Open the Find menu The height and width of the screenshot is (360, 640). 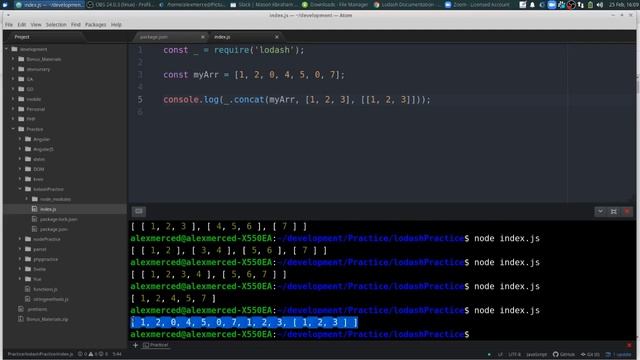coord(76,25)
